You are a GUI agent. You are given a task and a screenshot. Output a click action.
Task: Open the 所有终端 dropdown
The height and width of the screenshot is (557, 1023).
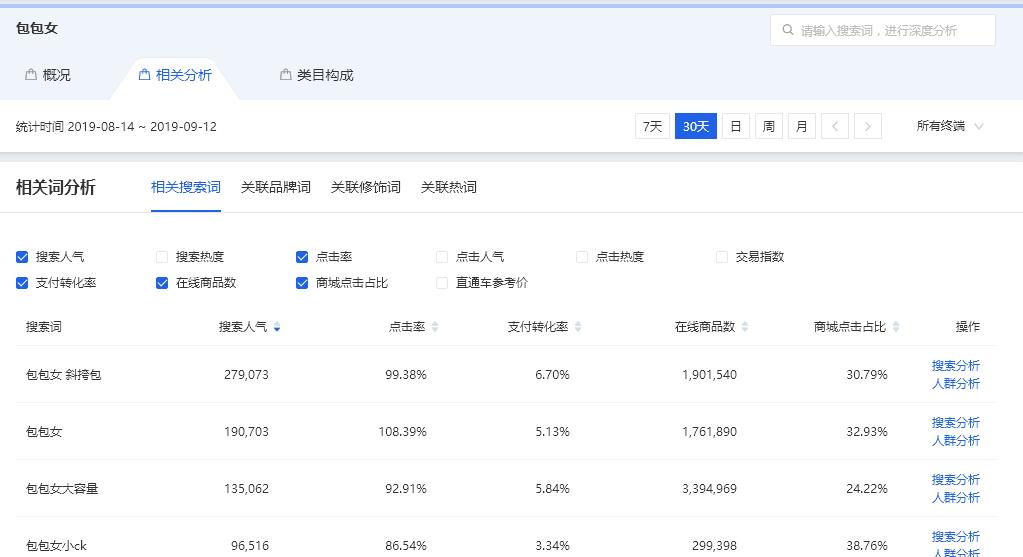tap(949, 126)
